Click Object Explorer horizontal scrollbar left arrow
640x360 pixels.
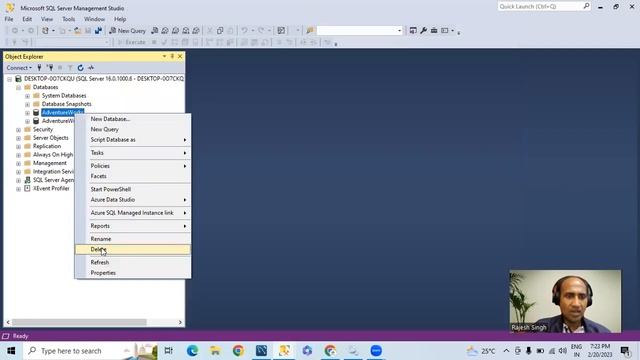click(8, 322)
